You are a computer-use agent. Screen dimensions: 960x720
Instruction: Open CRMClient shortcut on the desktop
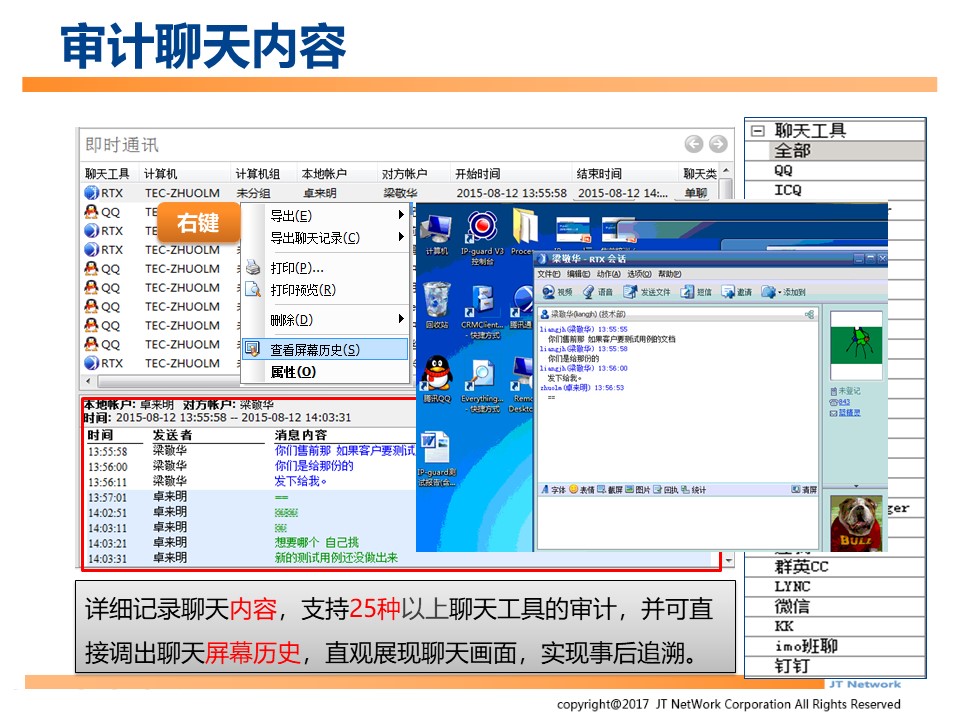482,313
